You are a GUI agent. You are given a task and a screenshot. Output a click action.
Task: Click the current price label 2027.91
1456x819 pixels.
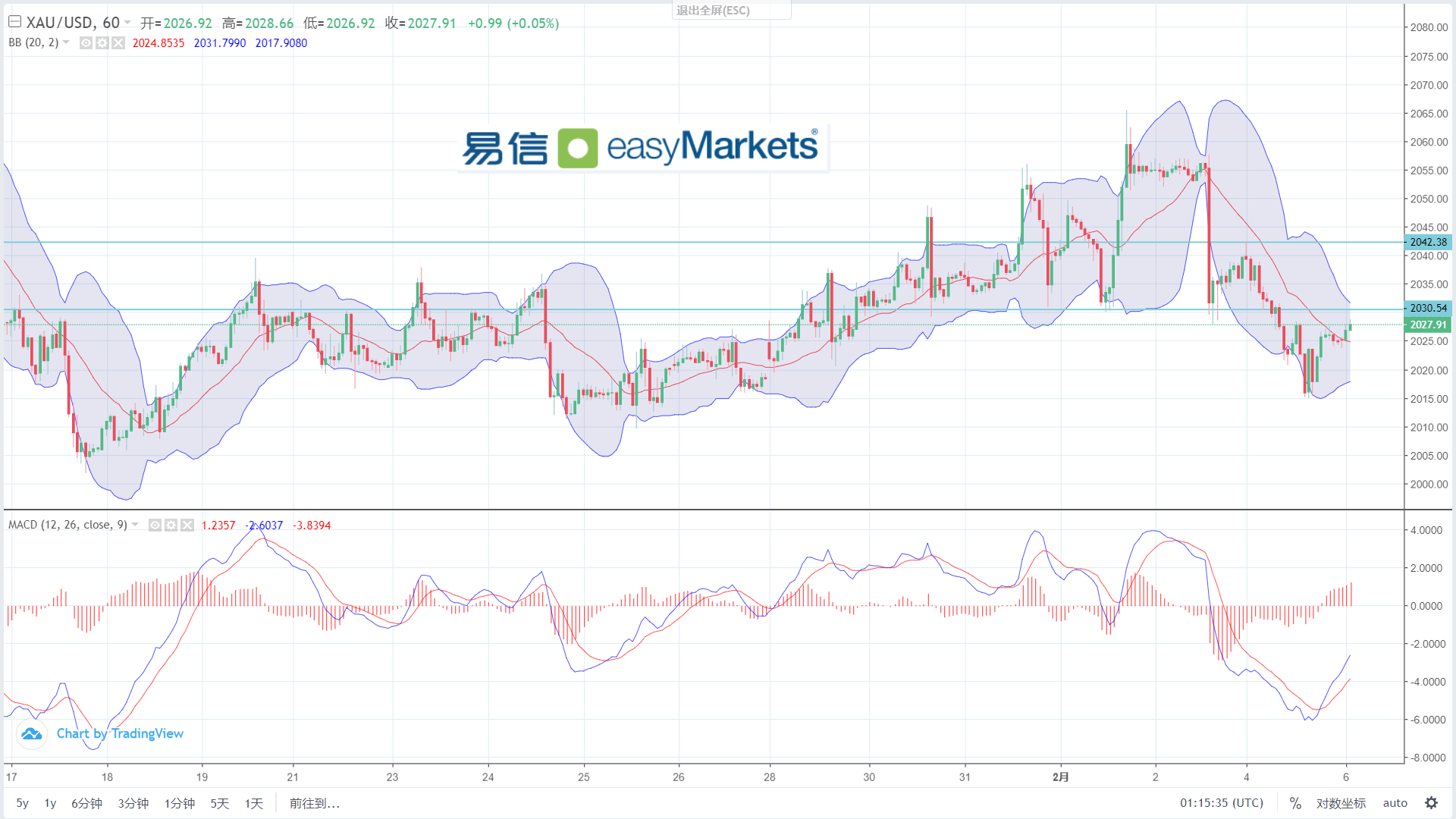click(1429, 325)
